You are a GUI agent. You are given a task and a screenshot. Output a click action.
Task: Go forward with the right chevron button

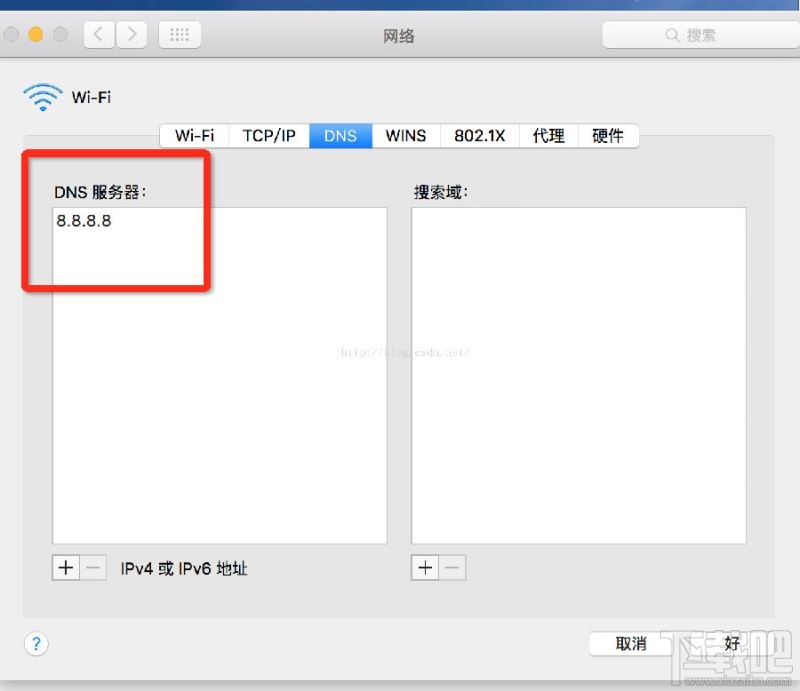click(x=132, y=35)
